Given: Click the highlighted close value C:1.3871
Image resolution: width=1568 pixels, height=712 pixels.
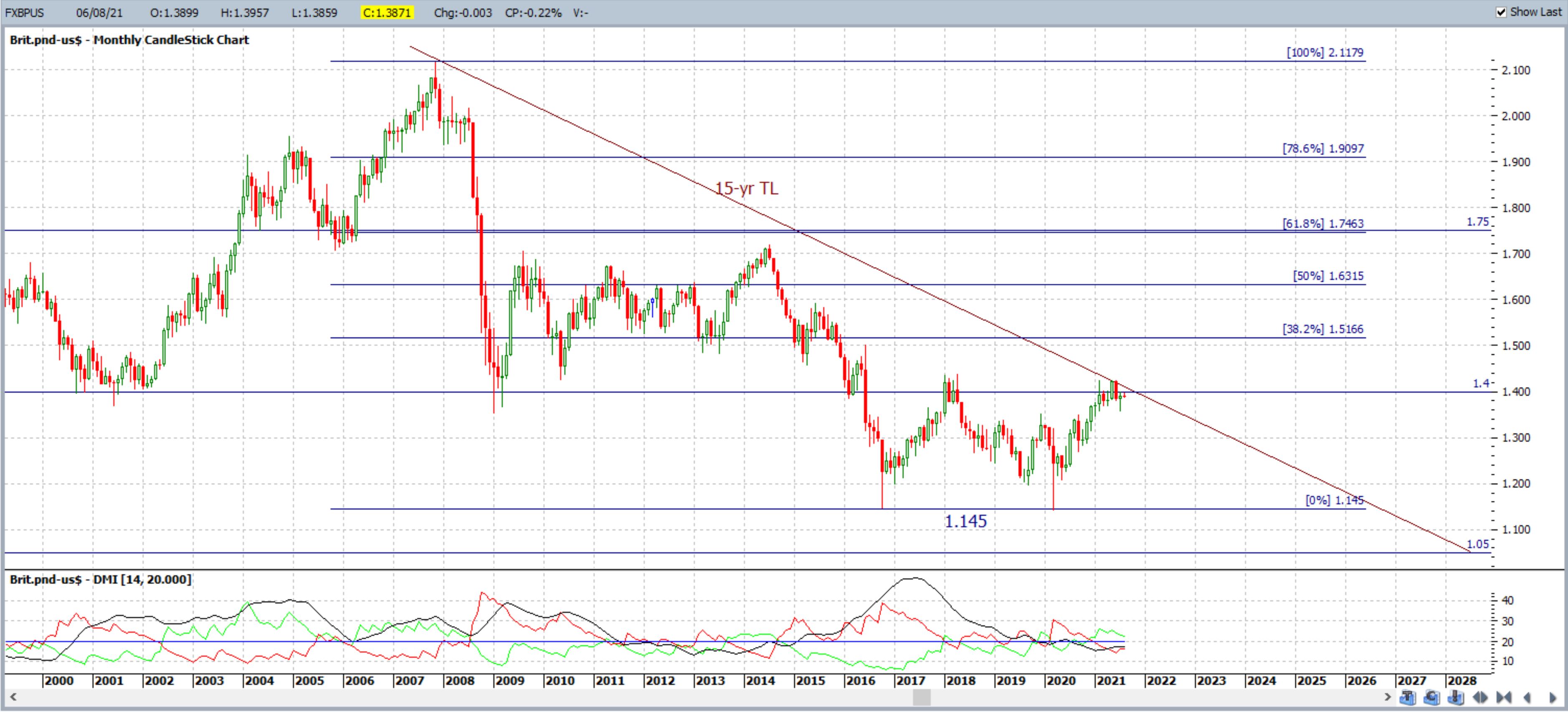Looking at the screenshot, I should 388,13.
